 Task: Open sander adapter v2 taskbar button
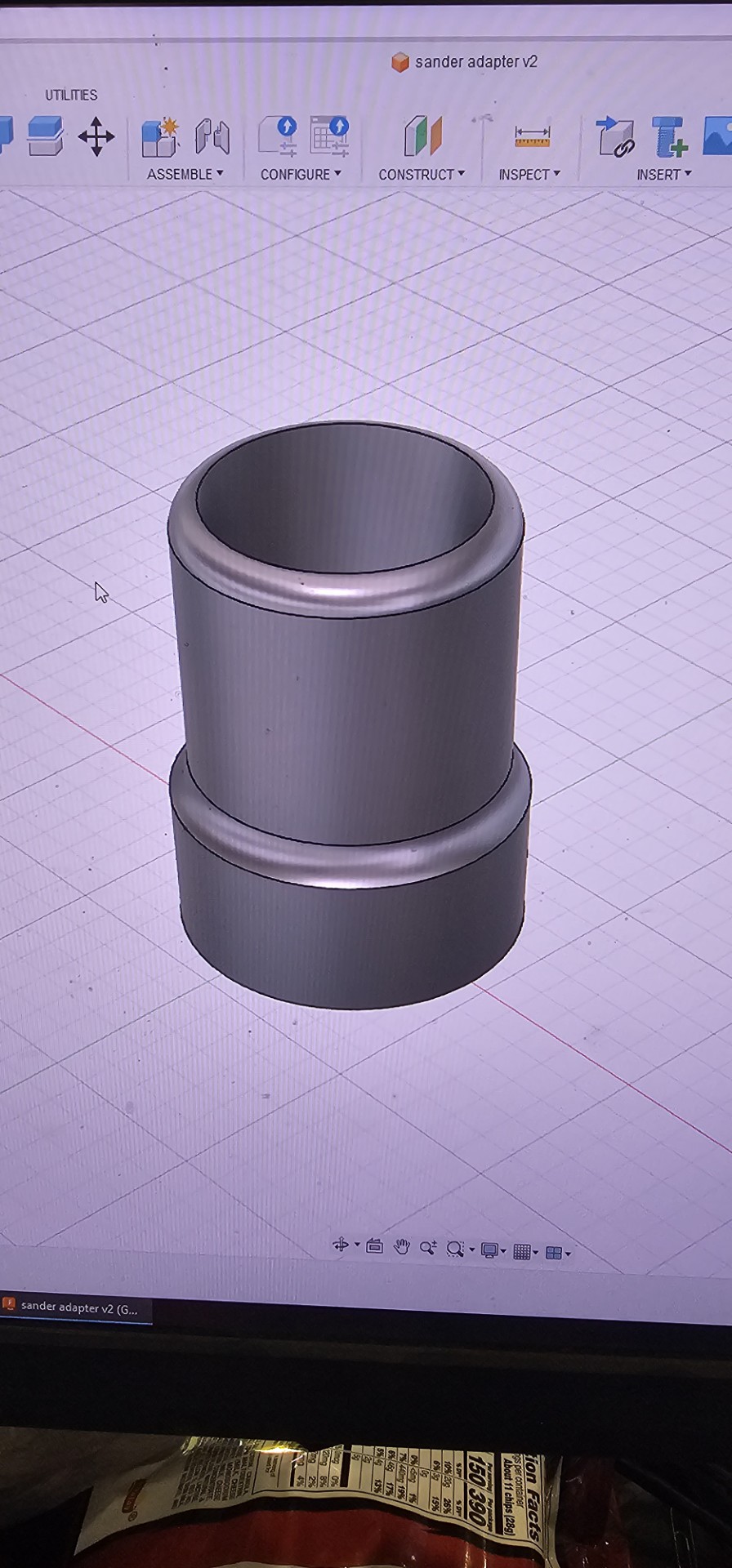pyautogui.click(x=76, y=1307)
